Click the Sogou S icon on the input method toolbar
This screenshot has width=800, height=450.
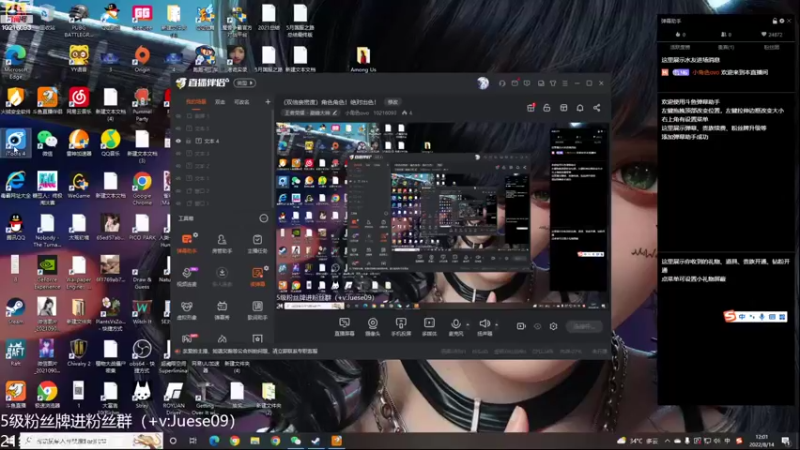[x=730, y=317]
